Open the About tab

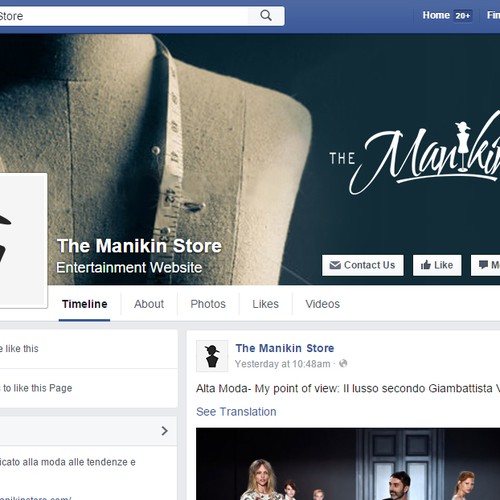(149, 304)
